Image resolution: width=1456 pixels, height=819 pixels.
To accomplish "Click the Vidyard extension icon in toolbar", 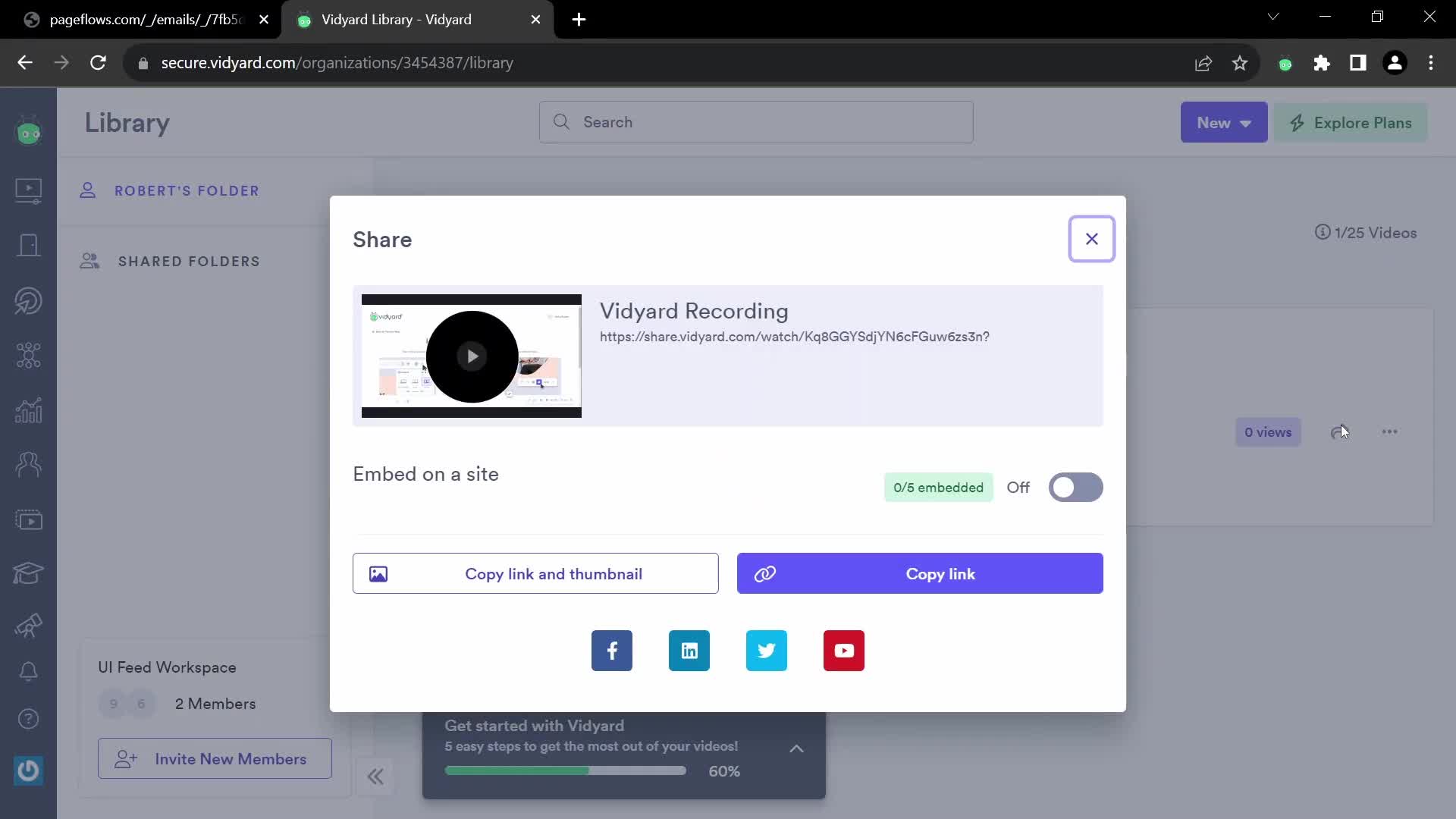I will (x=1285, y=64).
